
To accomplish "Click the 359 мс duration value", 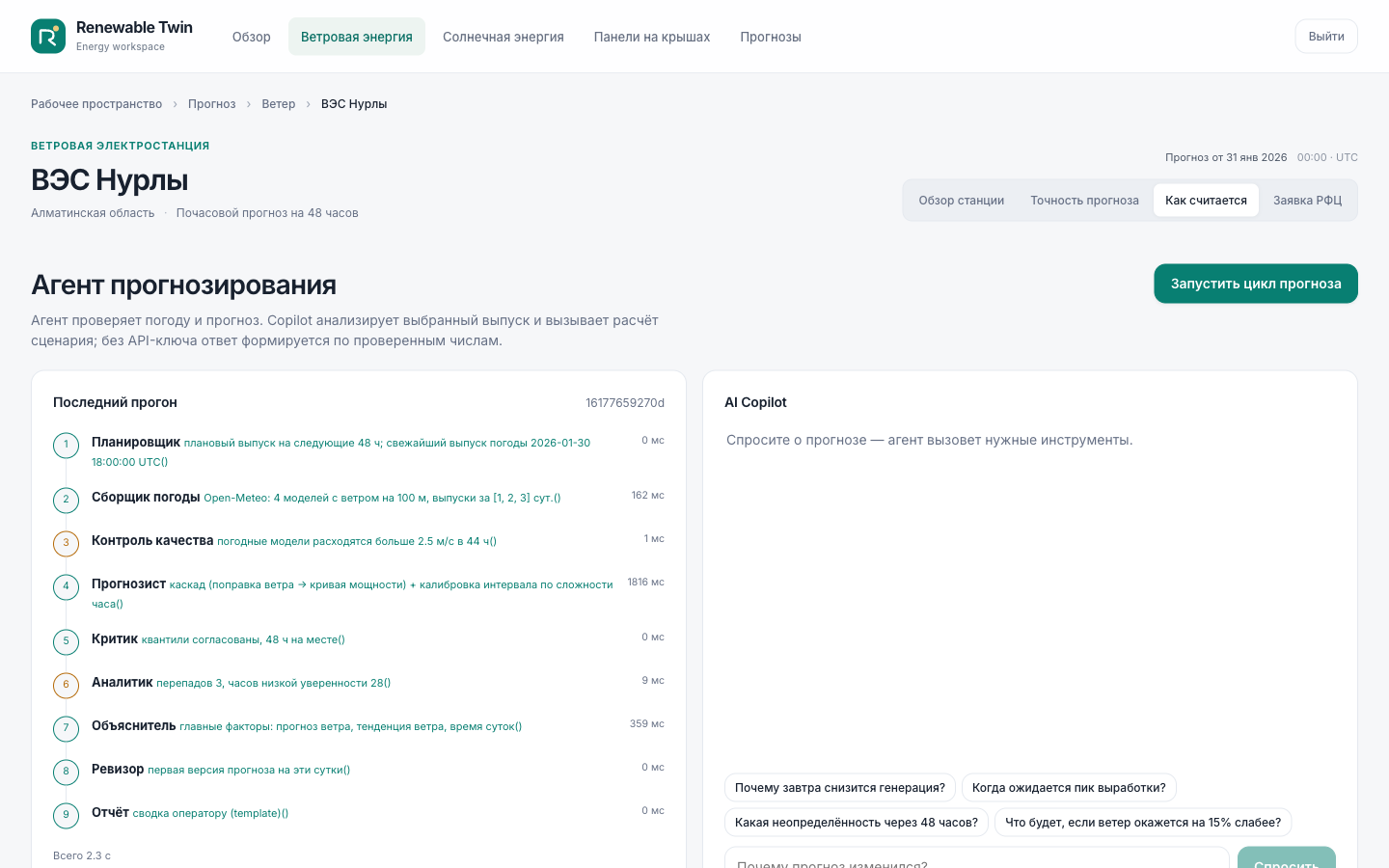I will pos(647,724).
